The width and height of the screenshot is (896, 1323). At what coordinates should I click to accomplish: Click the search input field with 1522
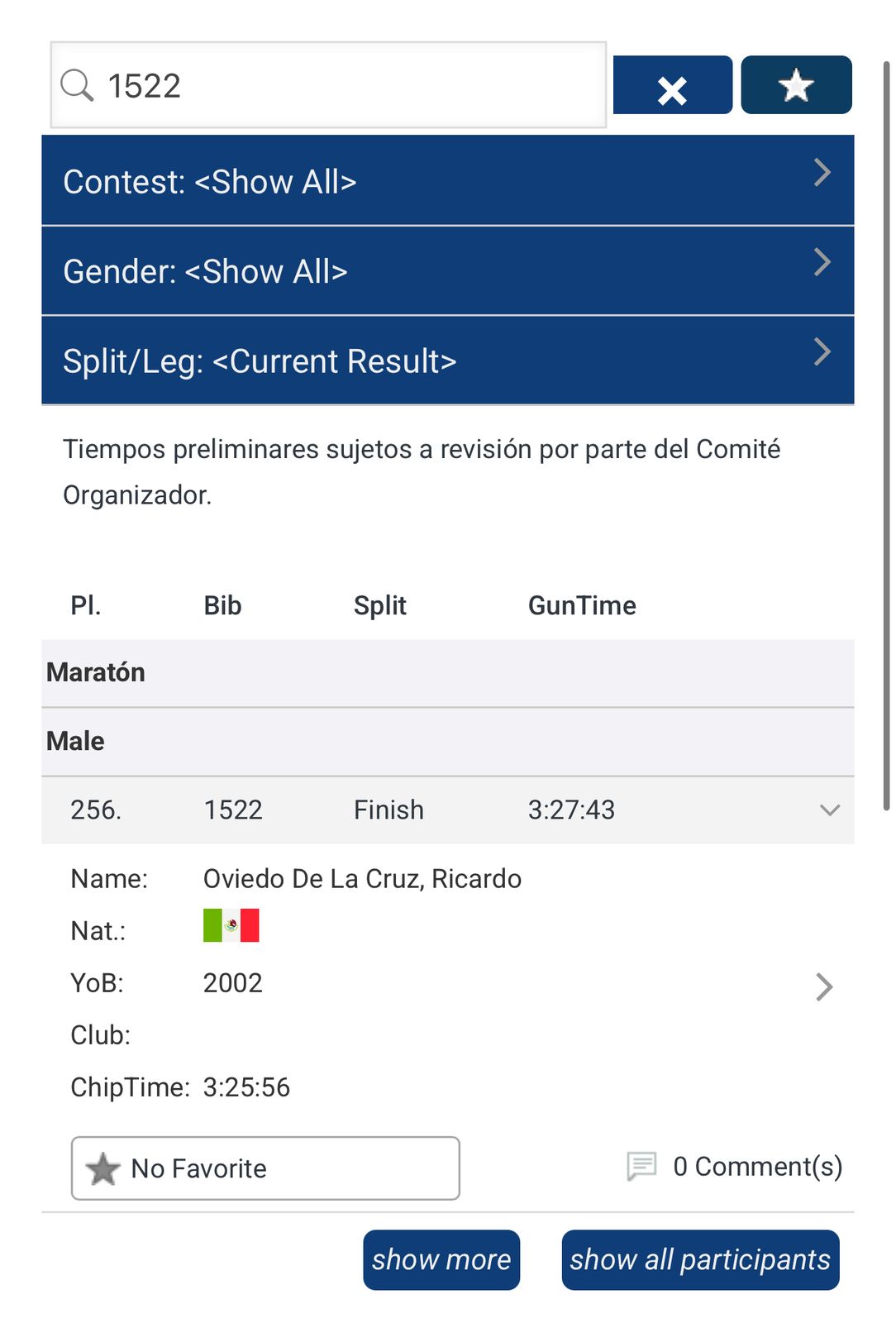[x=347, y=85]
